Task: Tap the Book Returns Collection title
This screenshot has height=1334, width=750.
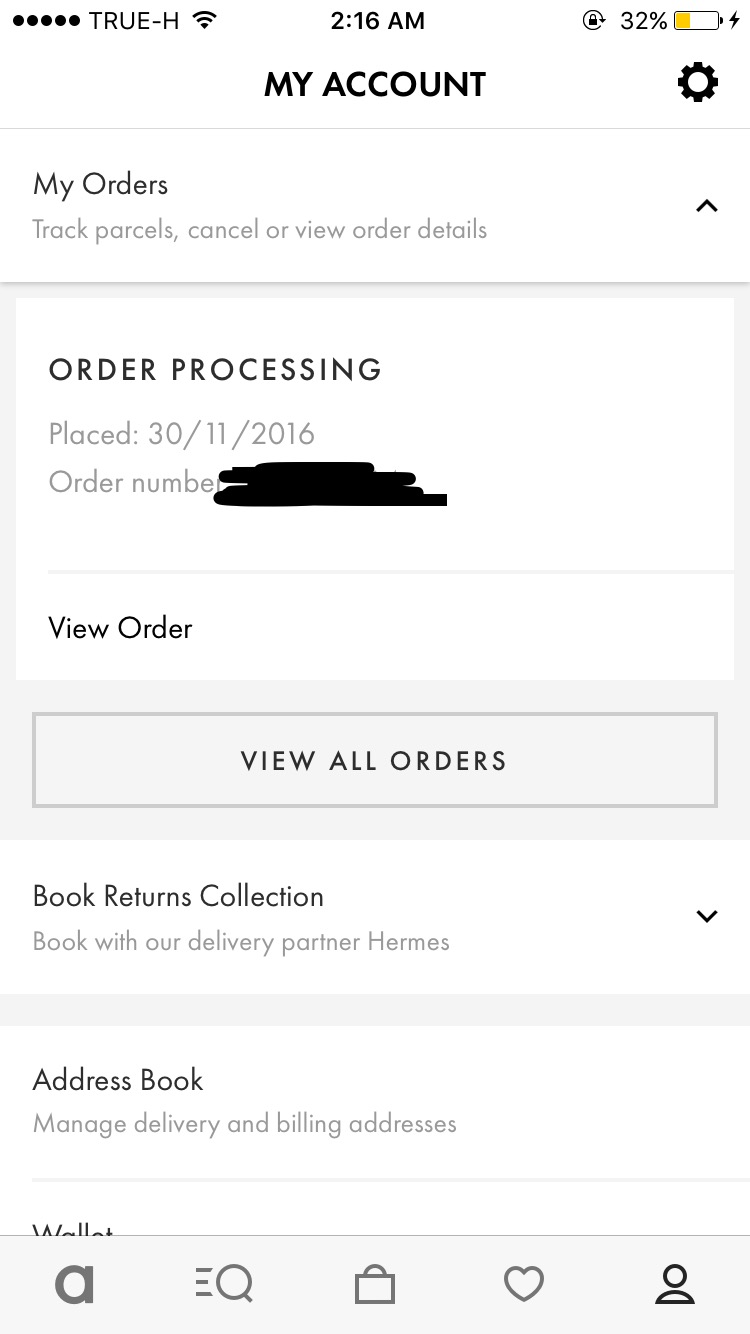Action: coord(178,896)
